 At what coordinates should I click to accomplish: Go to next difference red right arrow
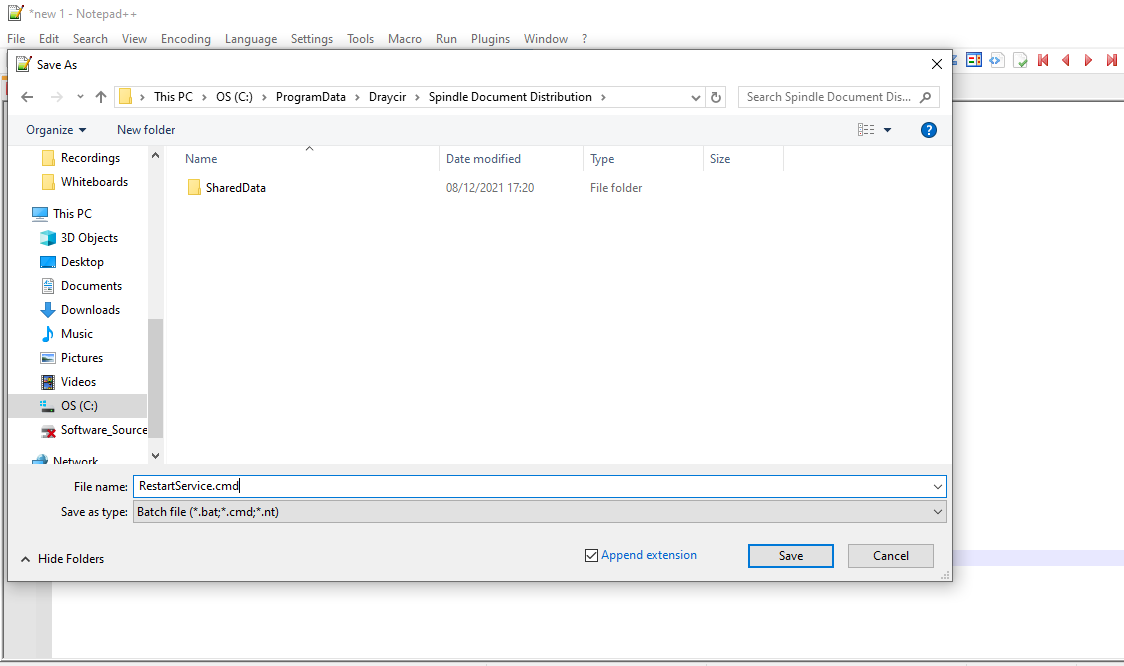[1088, 60]
